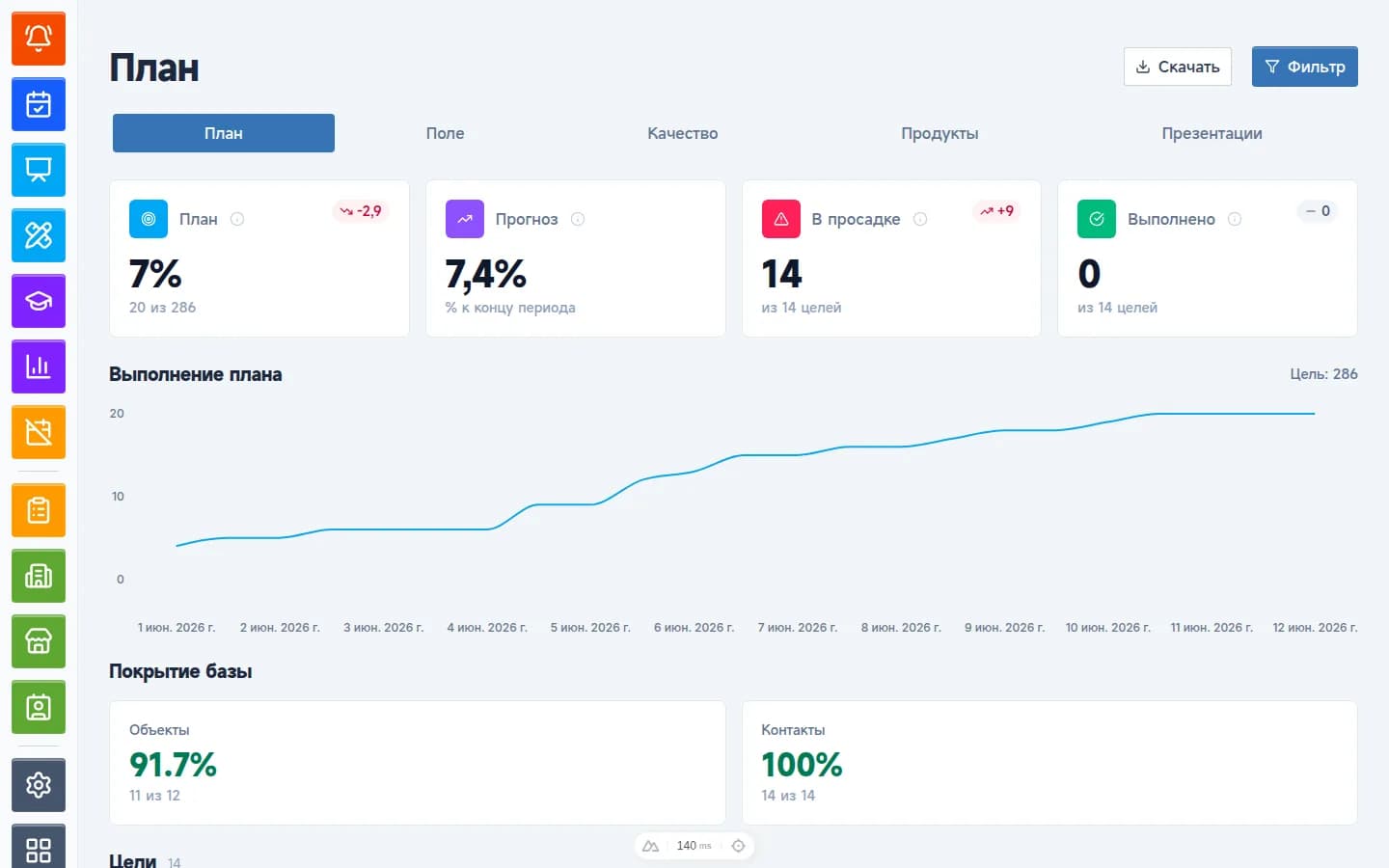Click the Выполнение плана heading
This screenshot has width=1389, height=868.
click(196, 374)
